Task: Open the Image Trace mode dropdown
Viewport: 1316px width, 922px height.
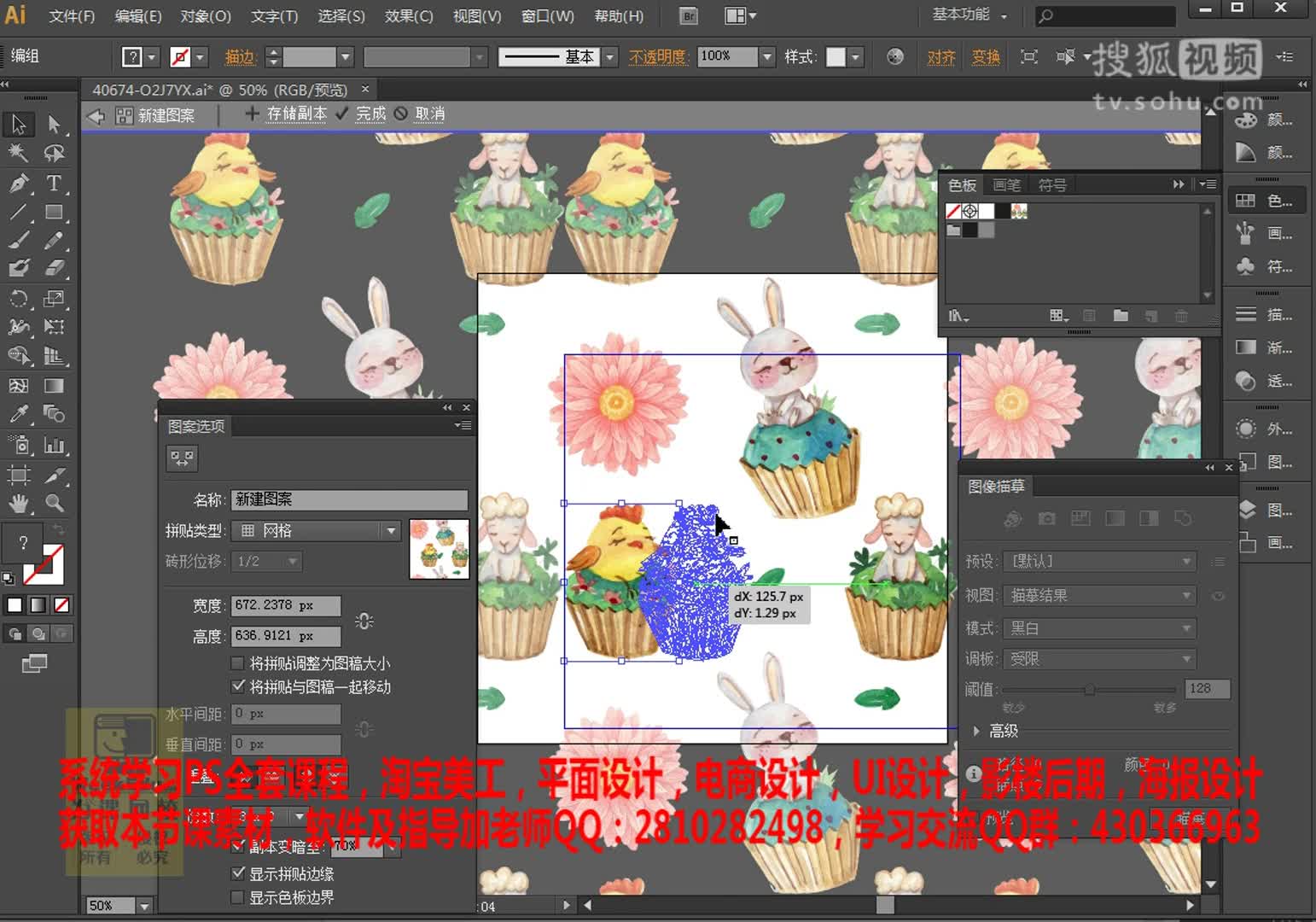Action: coord(1099,628)
